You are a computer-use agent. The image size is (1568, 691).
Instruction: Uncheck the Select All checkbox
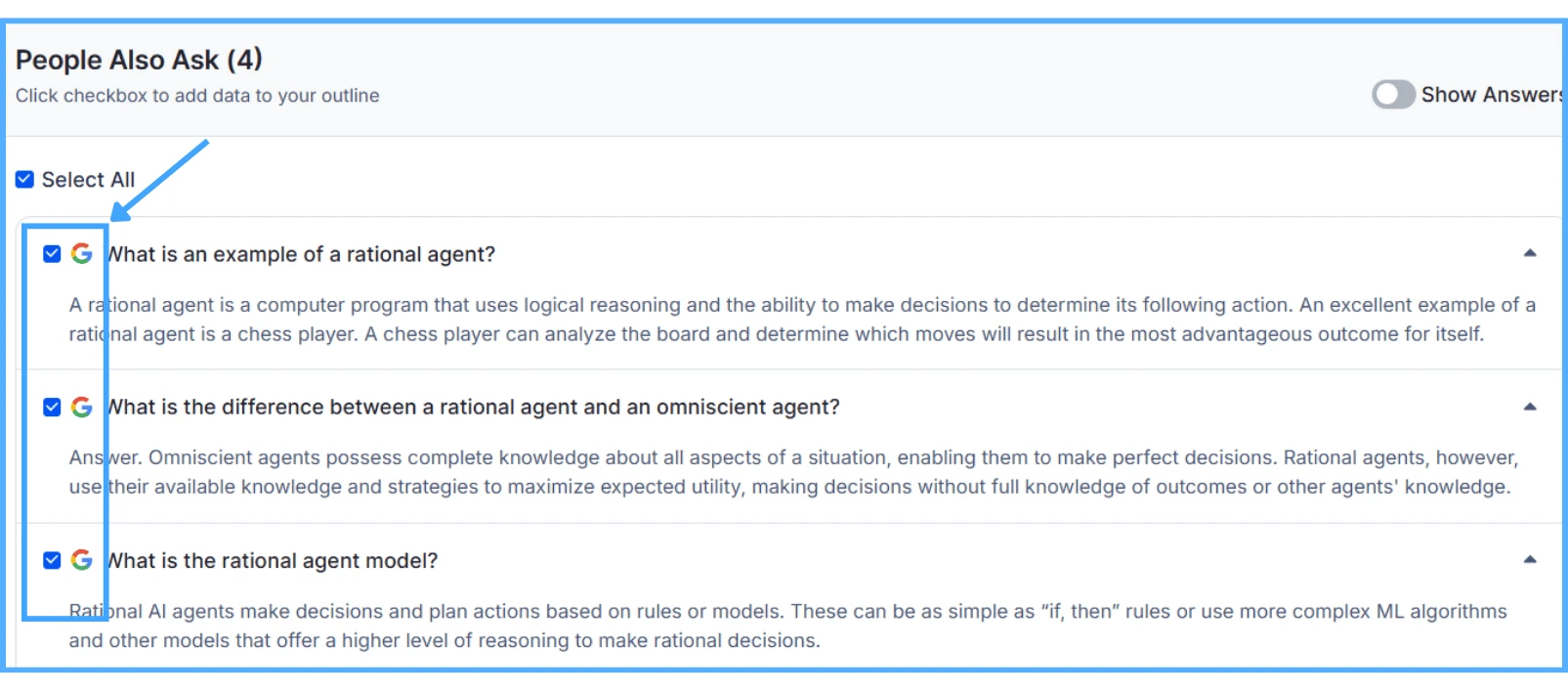click(25, 180)
